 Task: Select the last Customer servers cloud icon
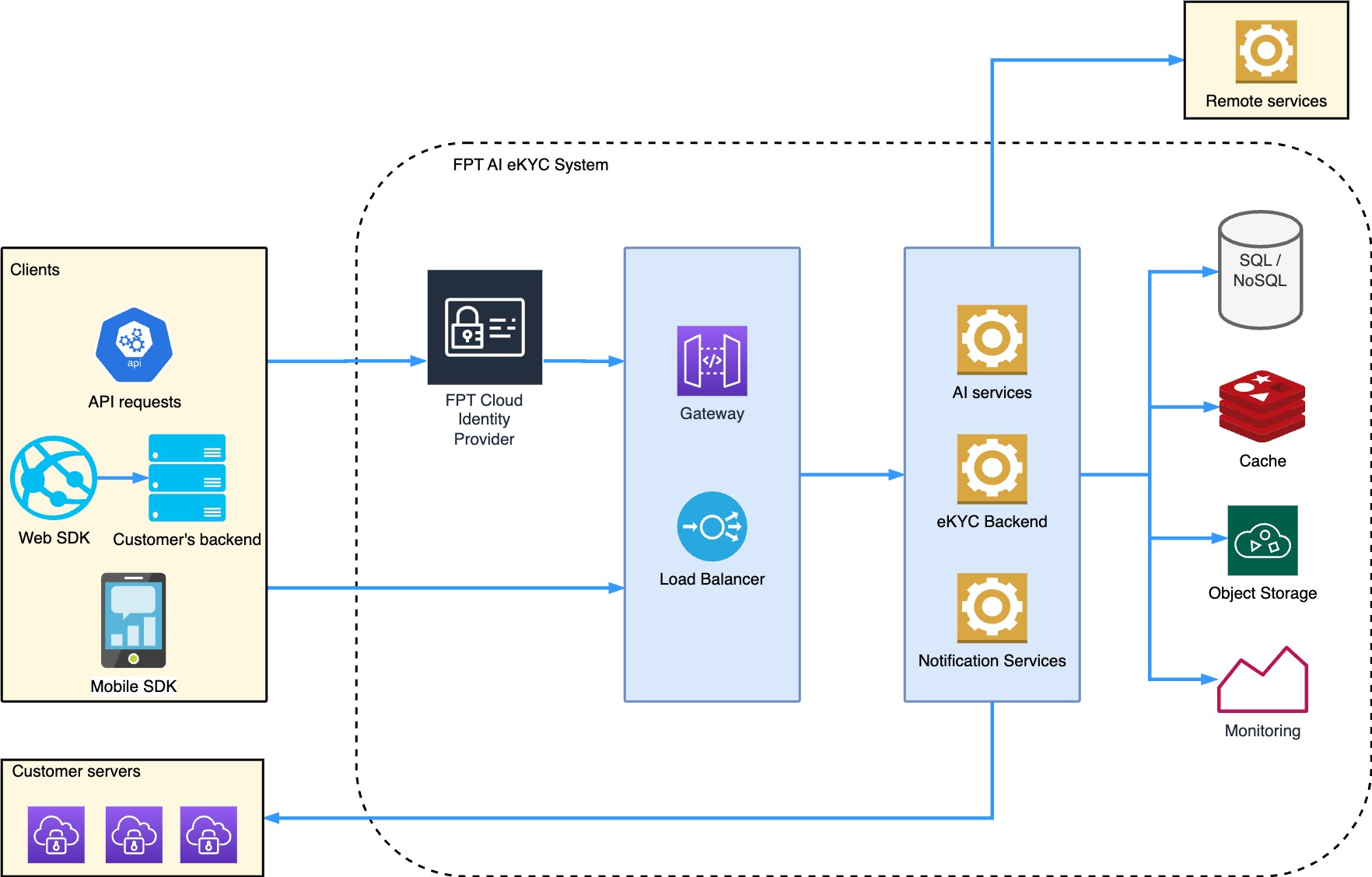point(208,834)
